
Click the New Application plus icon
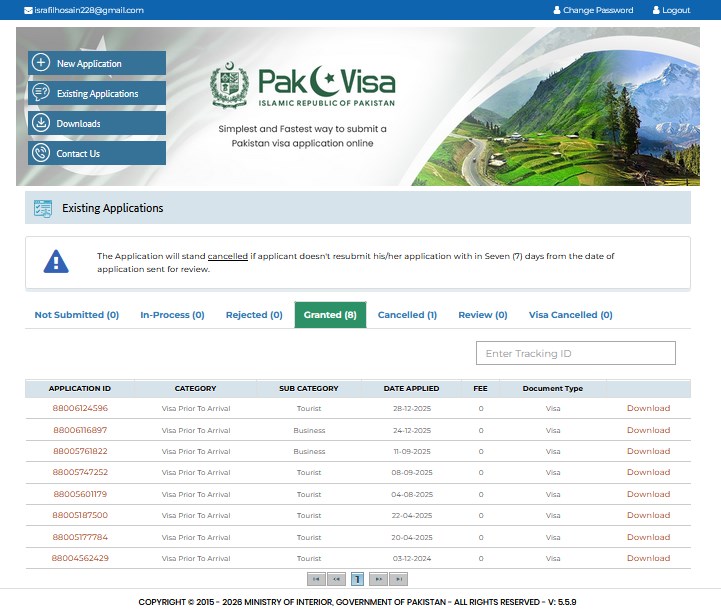pos(41,63)
